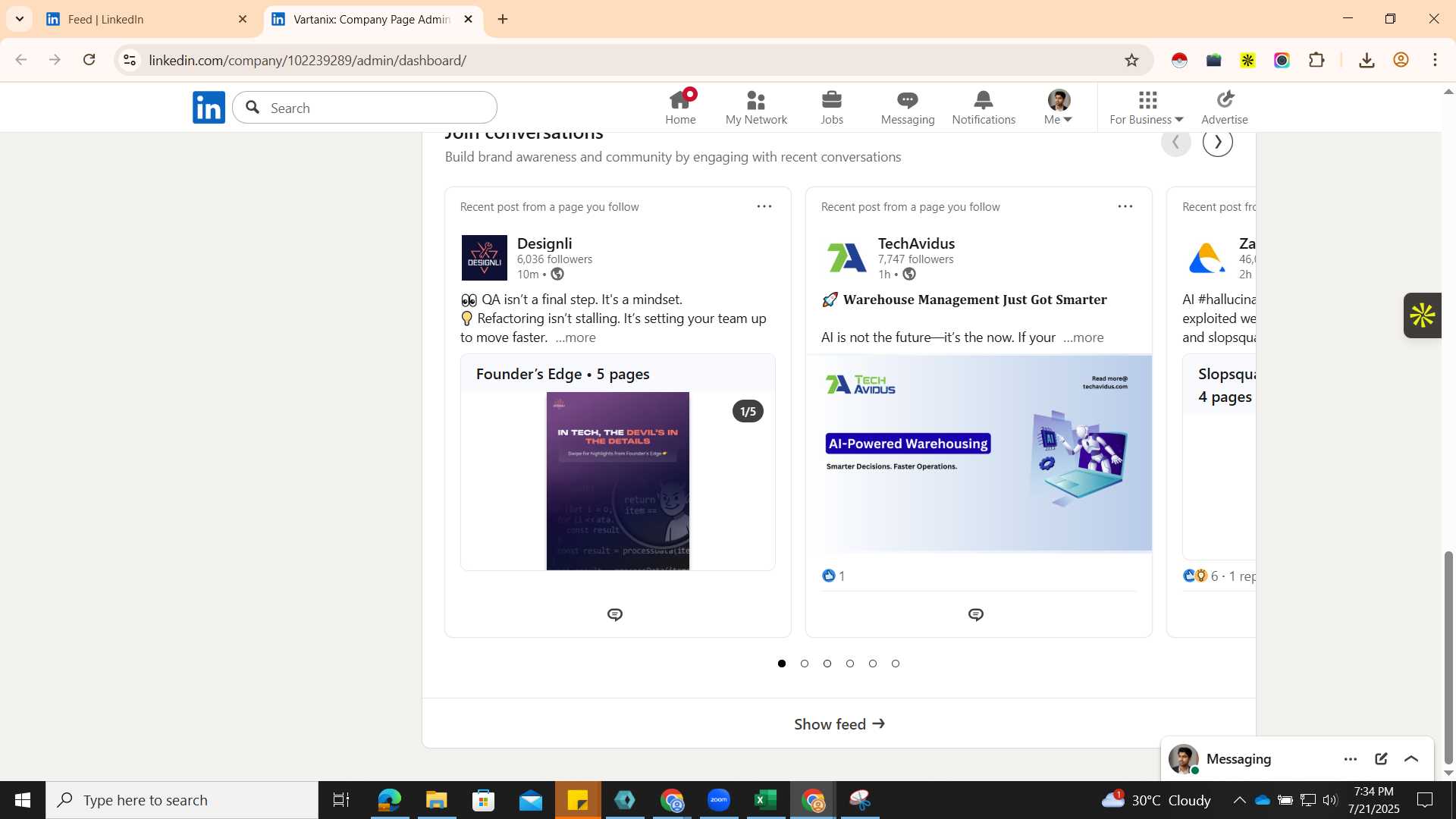
Task: Click the page vertical scrollbar
Action: click(1448, 658)
